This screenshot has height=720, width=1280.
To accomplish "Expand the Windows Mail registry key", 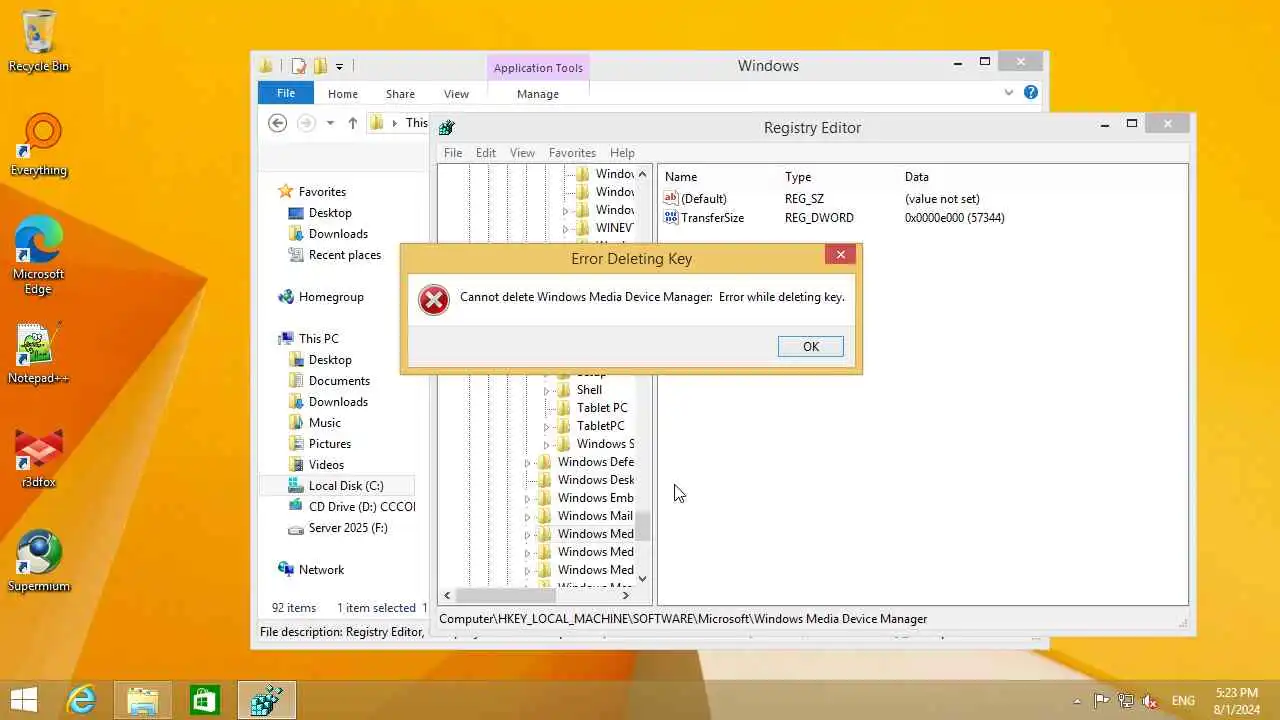I will [528, 516].
